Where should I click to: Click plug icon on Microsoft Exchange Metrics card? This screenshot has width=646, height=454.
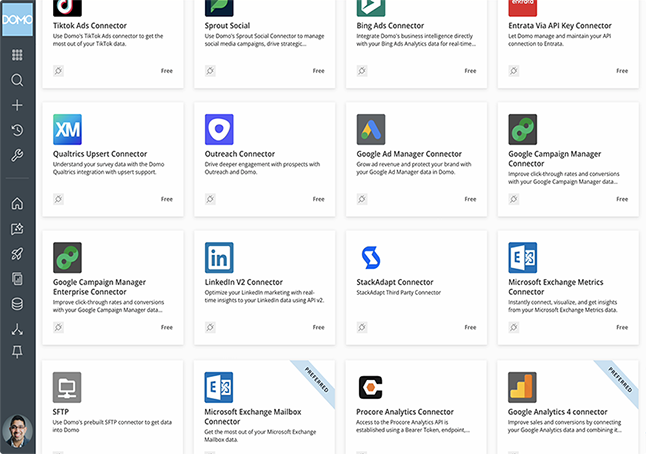pos(513,327)
